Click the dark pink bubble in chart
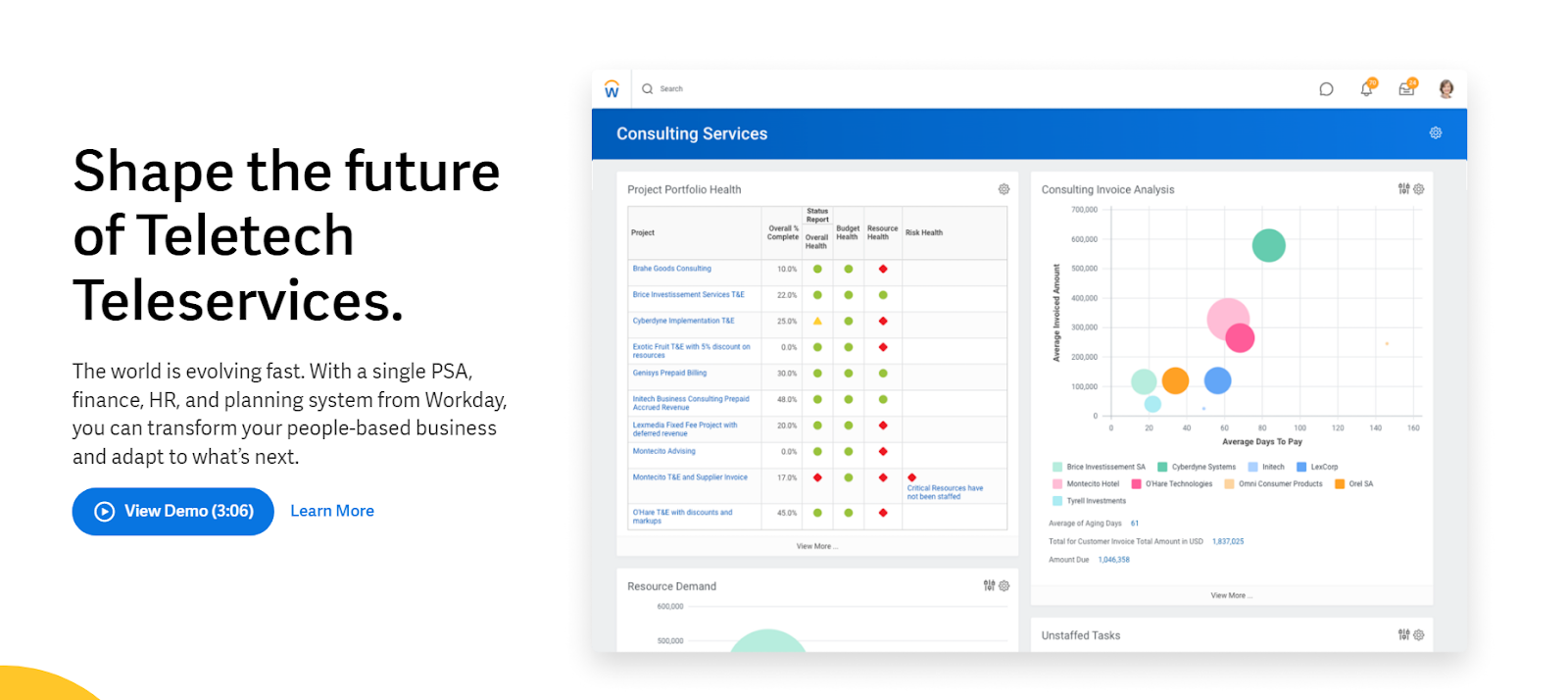Screen dimensions: 1568x700 [x=1240, y=338]
